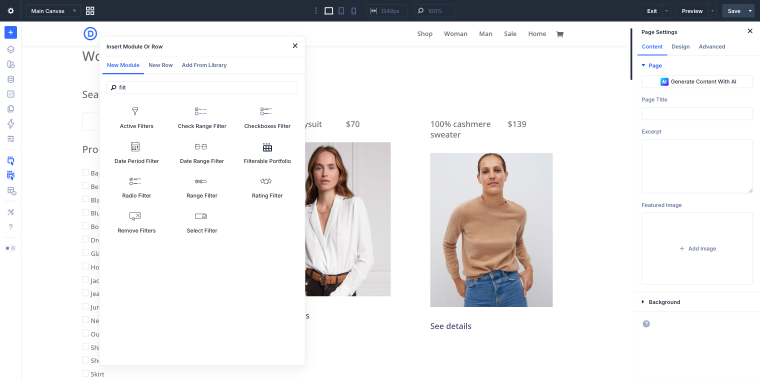Image resolution: width=760 pixels, height=380 pixels.
Task: Open the See details link under cashmere sweater
Action: pyautogui.click(x=451, y=326)
